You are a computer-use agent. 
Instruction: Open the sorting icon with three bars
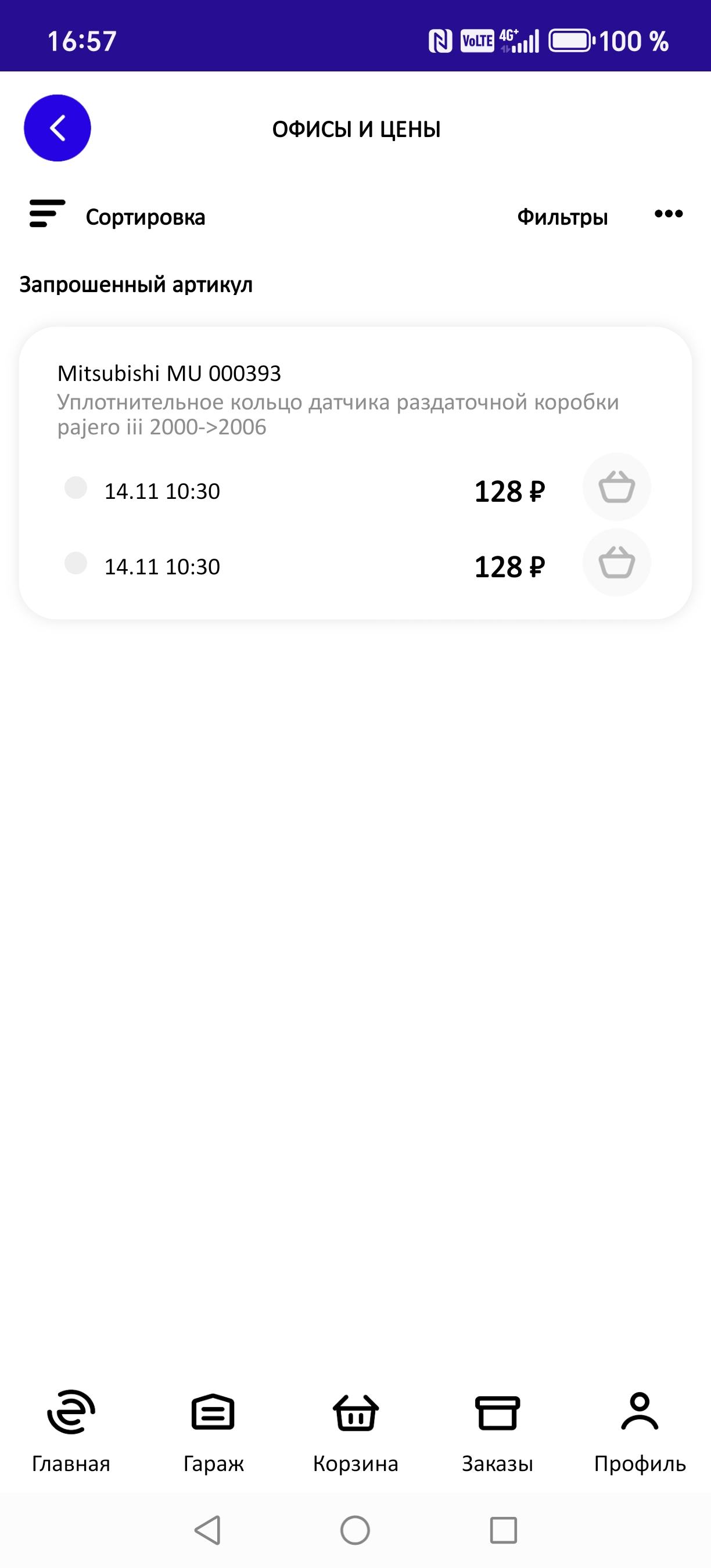tap(47, 214)
